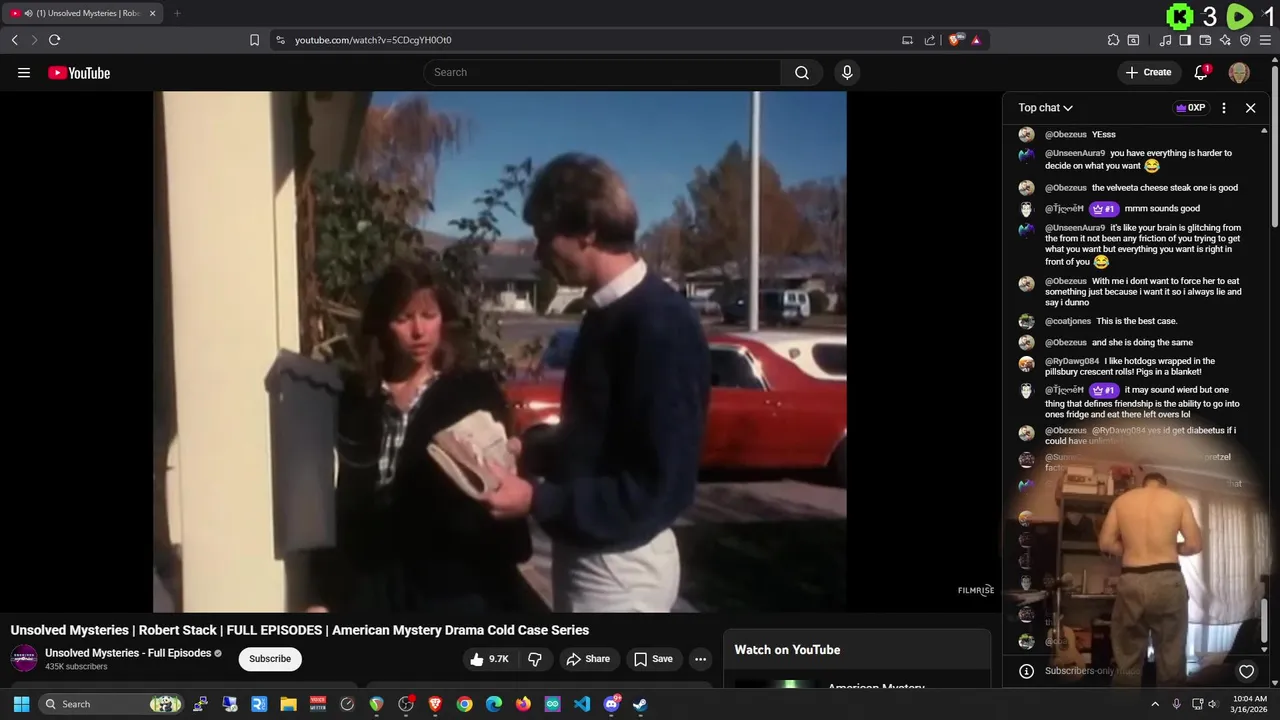Click the chat info icon
The width and height of the screenshot is (1280, 720).
[x=1026, y=671]
